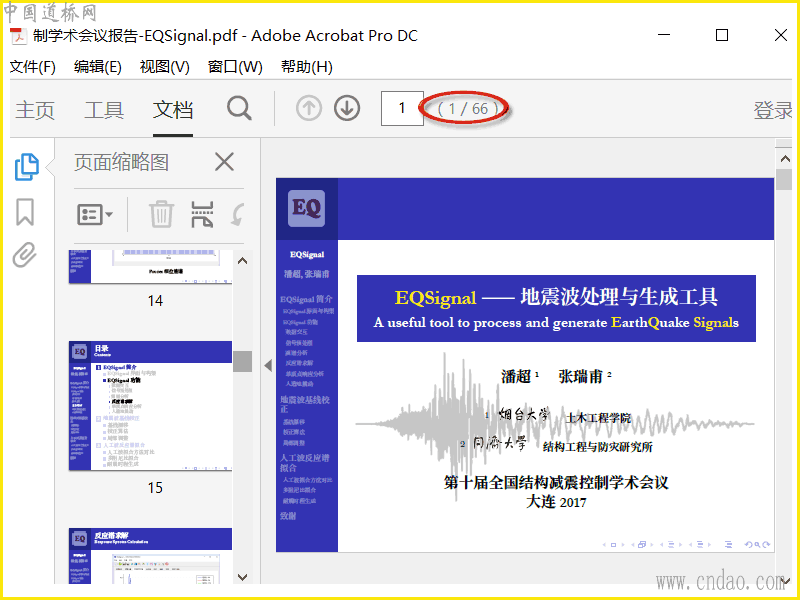Click the slide search navigation icon
This screenshot has width=800, height=600.
point(758,544)
